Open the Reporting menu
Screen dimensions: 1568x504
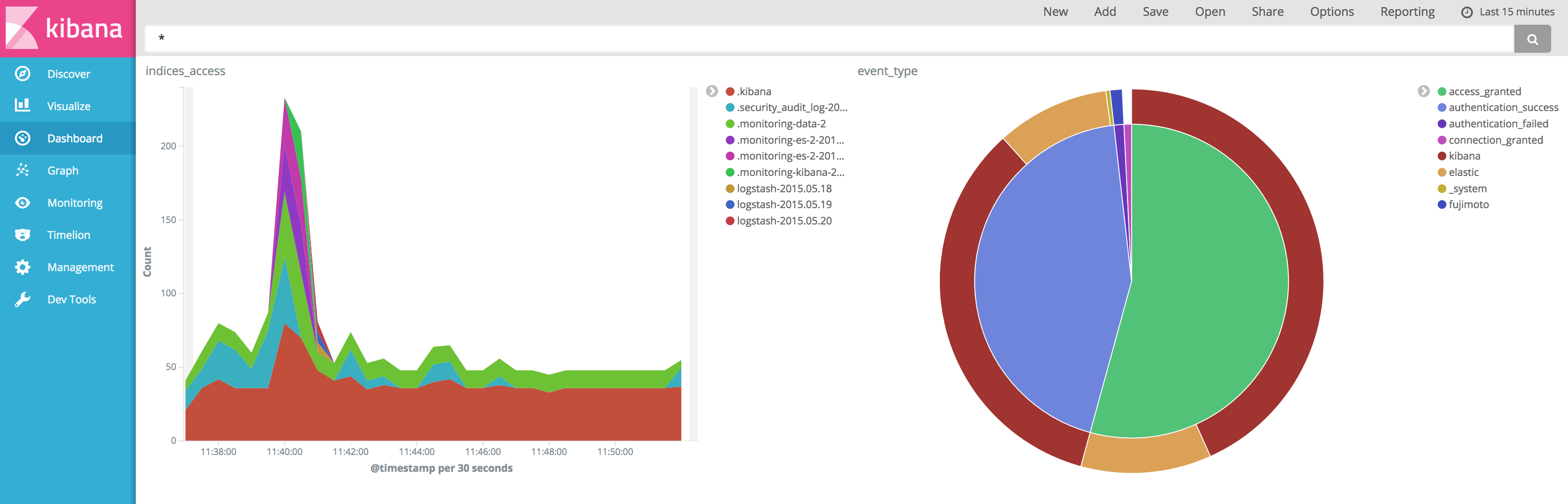coord(1407,12)
